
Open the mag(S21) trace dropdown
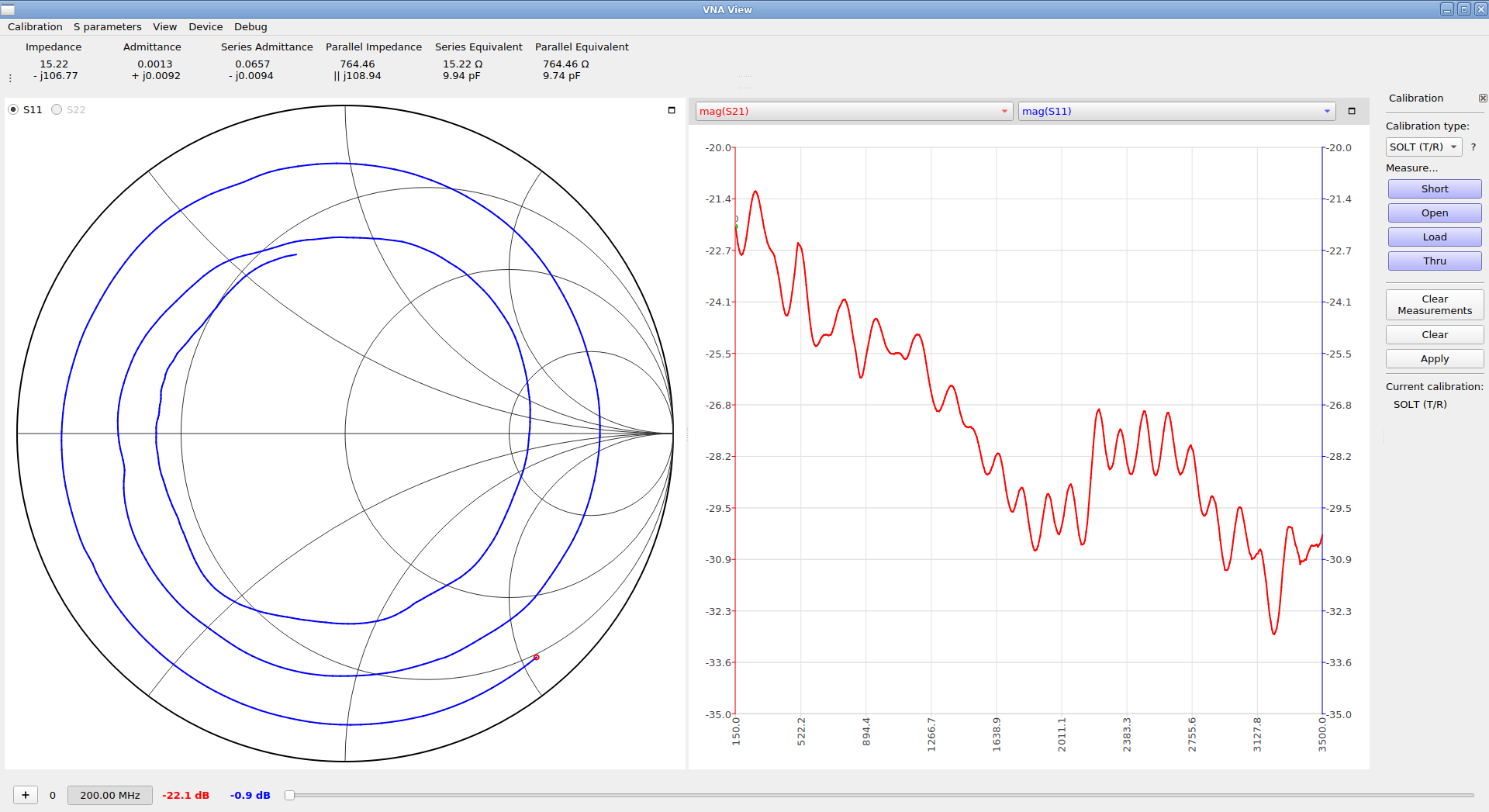pos(854,111)
